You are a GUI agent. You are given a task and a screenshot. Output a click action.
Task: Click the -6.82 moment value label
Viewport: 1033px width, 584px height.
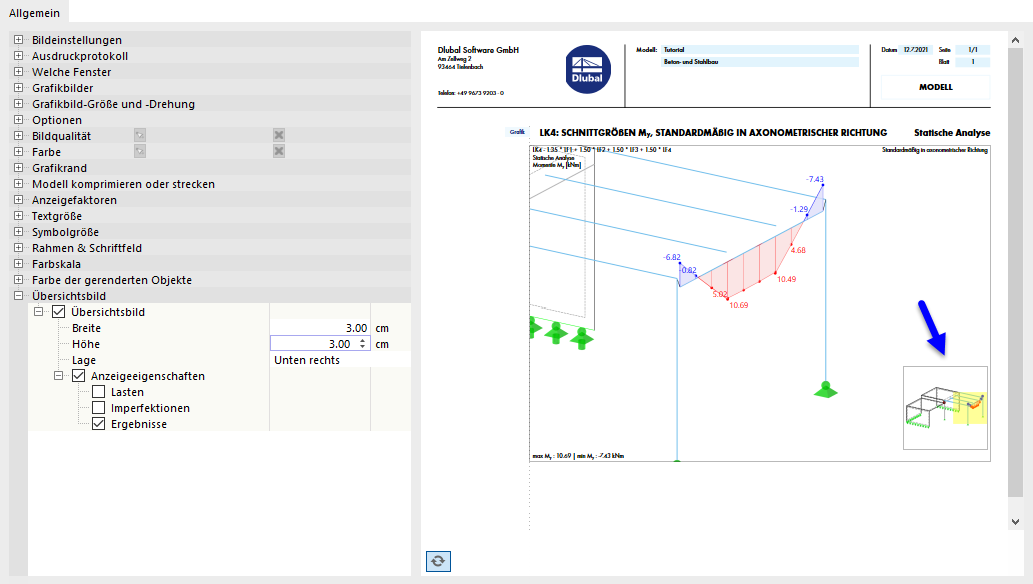[x=672, y=257]
